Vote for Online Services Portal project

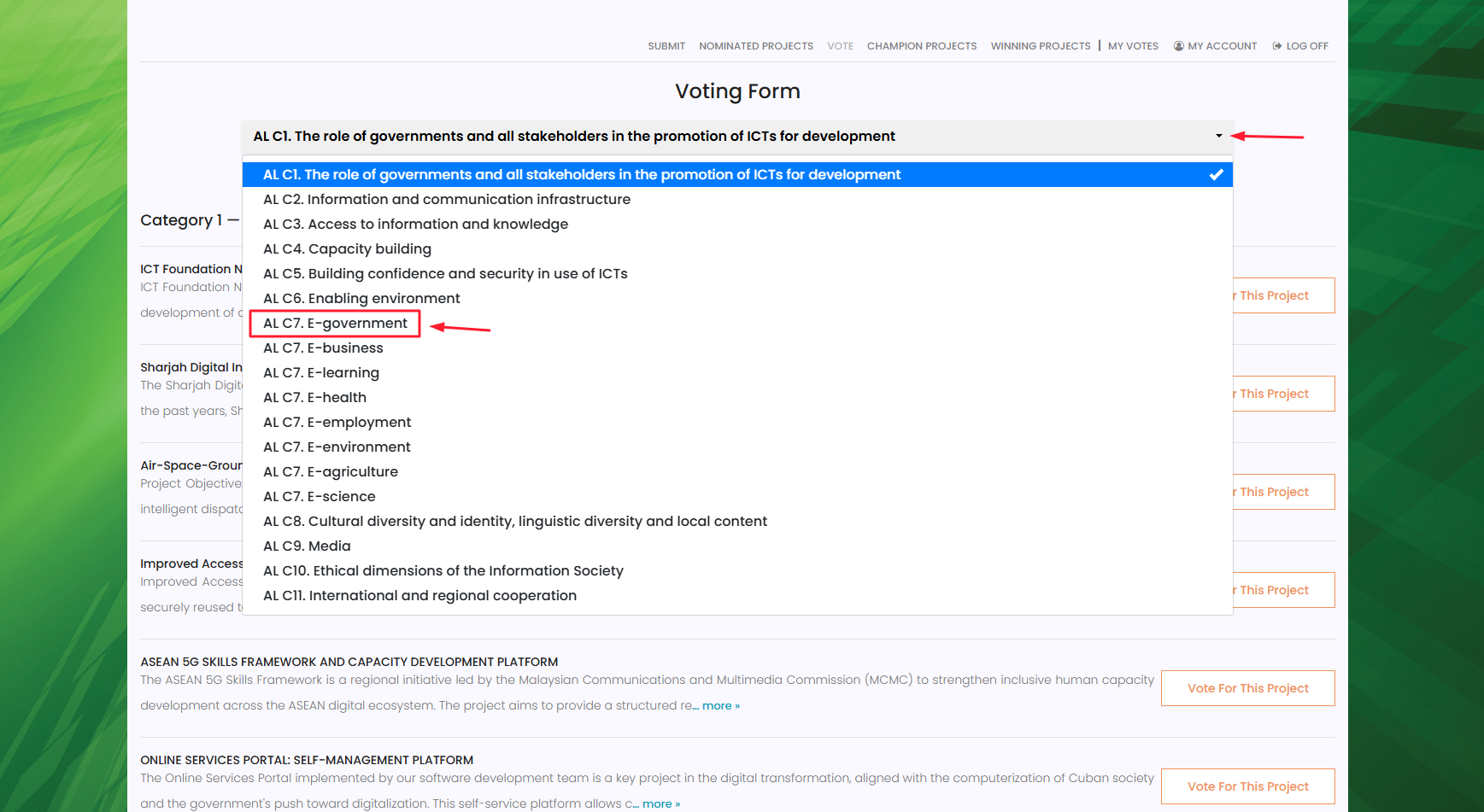click(1247, 786)
